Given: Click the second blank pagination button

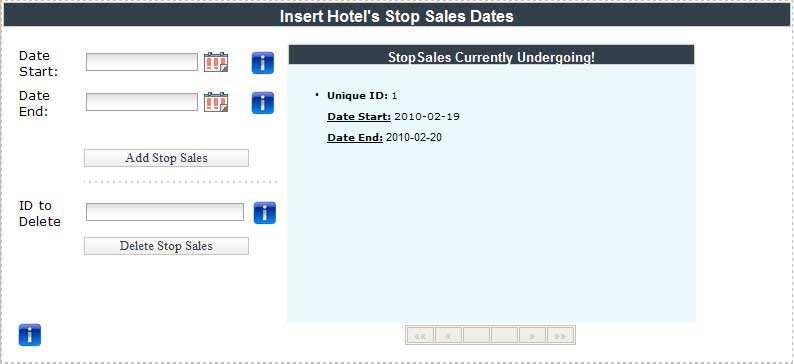Looking at the screenshot, I should click(x=504, y=336).
